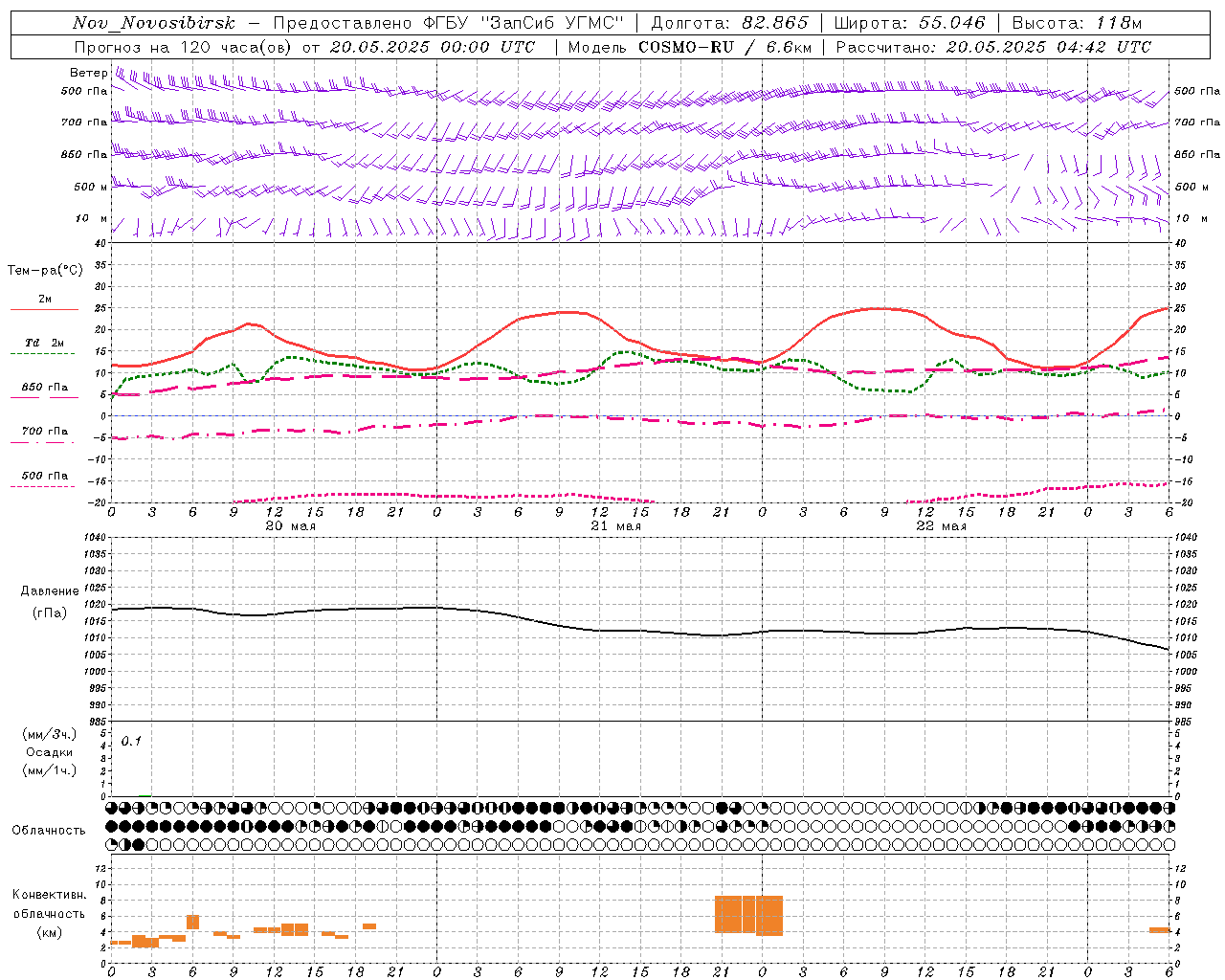Click the left '500 гПа' wind level label

pos(84,92)
